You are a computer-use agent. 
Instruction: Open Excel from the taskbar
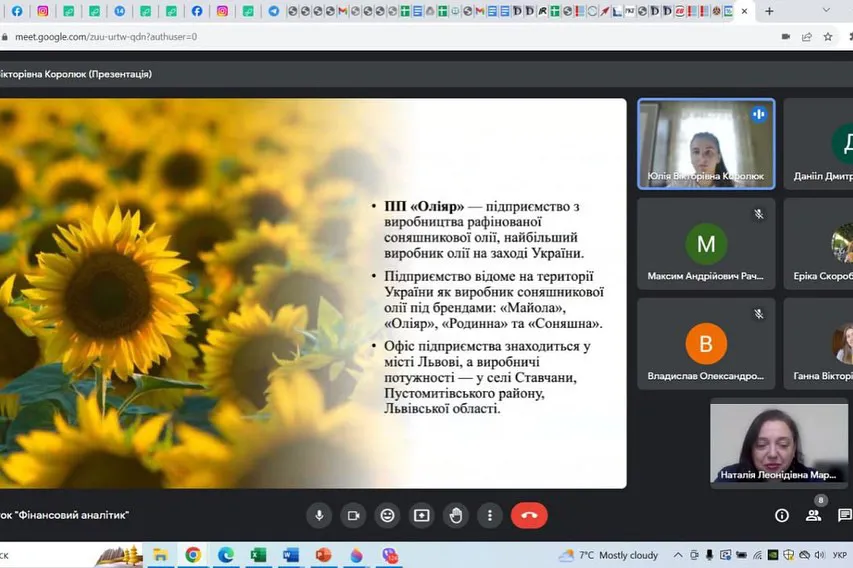tap(258, 555)
